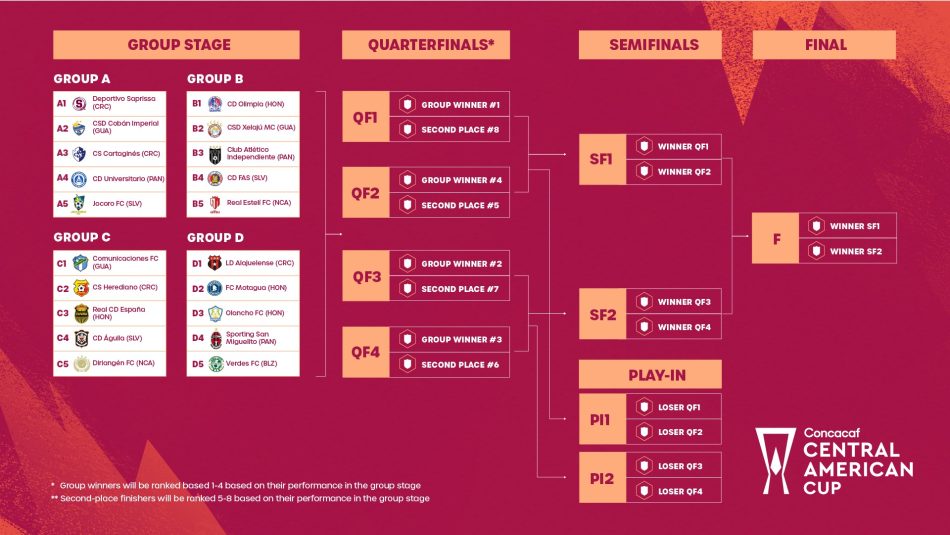
Task: Select the Group Stage header
Action: coord(179,45)
